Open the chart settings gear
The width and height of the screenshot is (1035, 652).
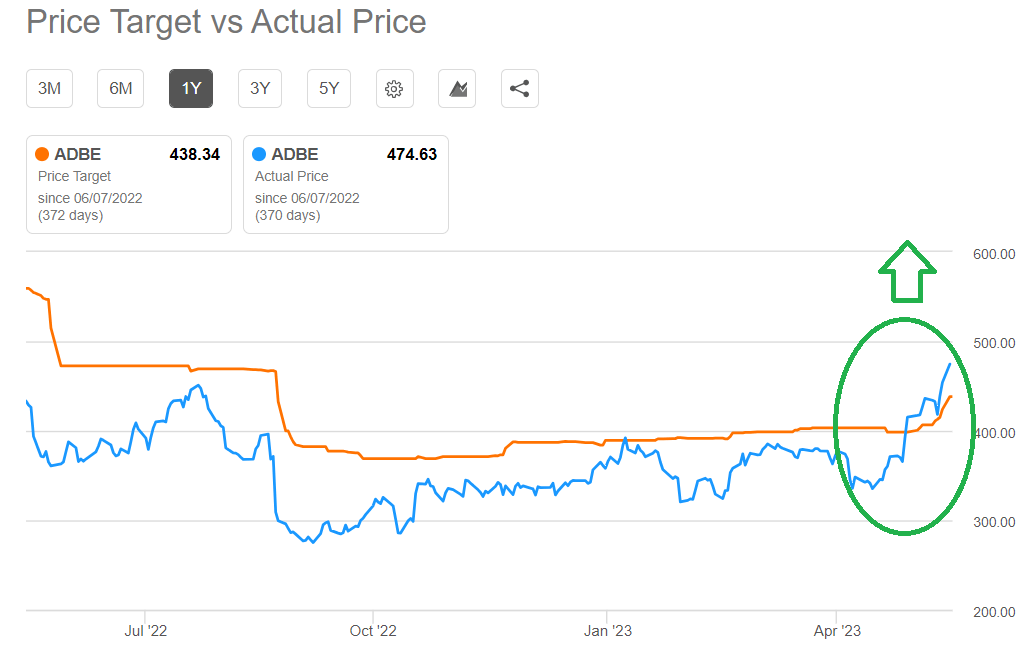[394, 89]
